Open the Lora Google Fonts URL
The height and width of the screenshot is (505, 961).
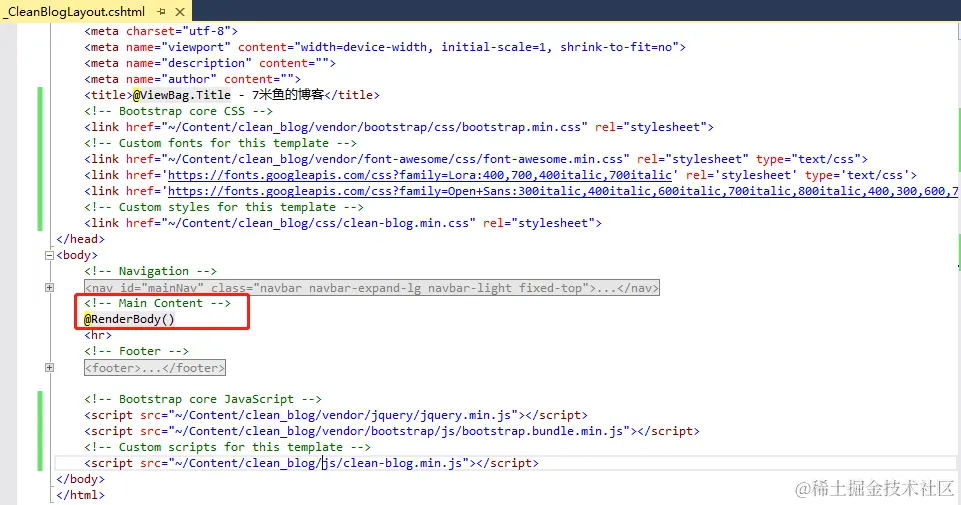click(420, 175)
